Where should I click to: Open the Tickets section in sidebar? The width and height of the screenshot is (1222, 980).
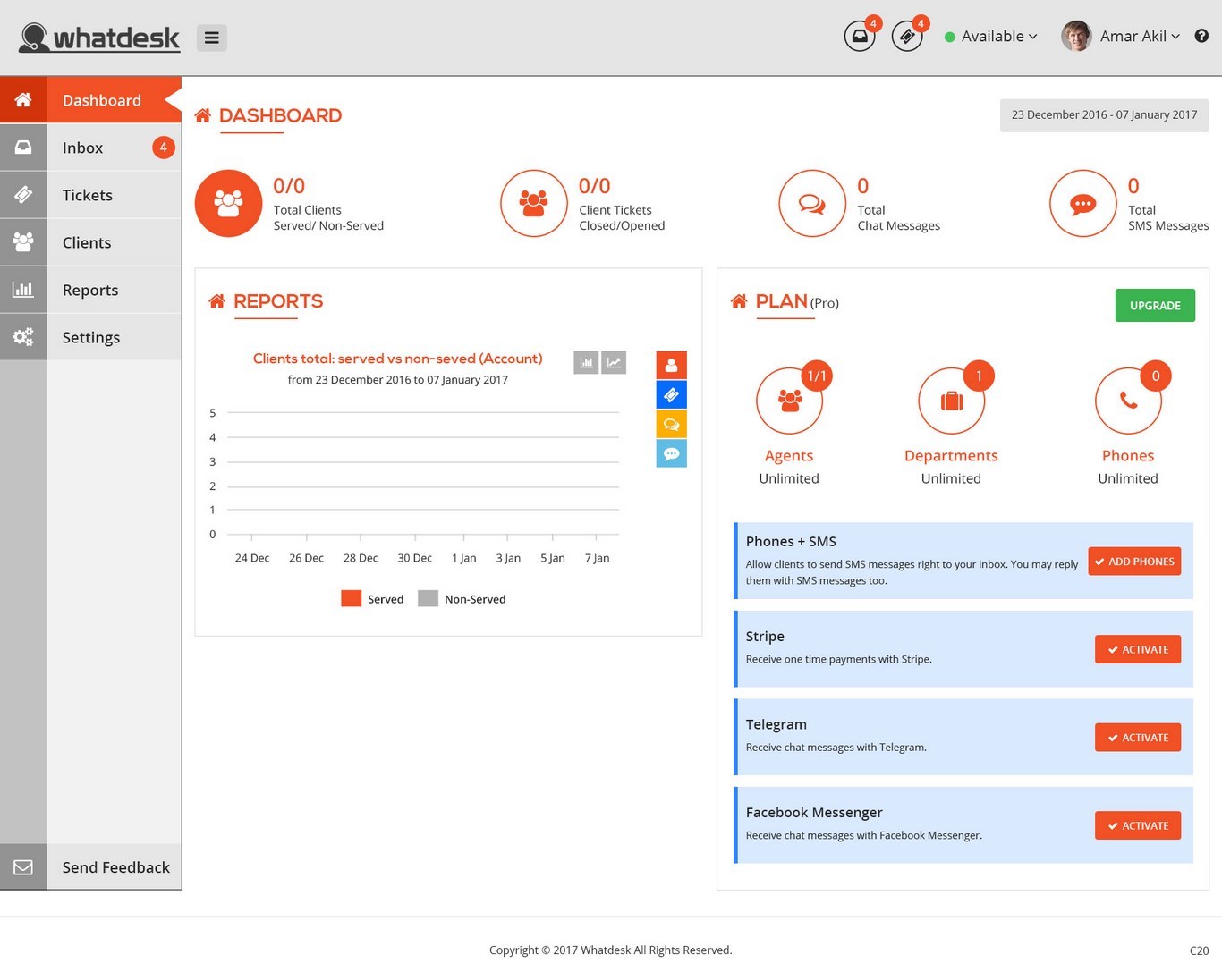pos(87,195)
